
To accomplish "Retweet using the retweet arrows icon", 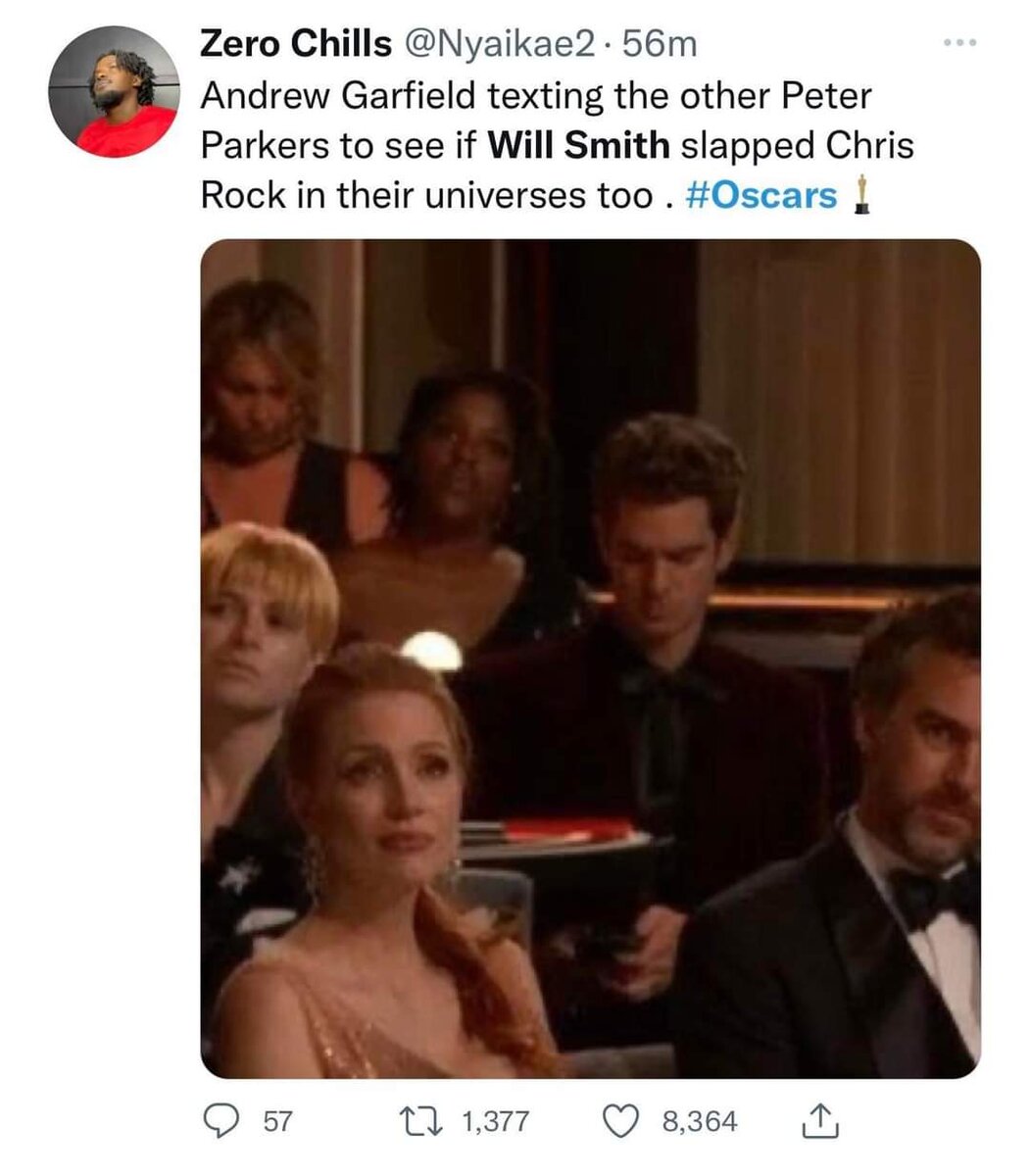I will tap(422, 1120).
